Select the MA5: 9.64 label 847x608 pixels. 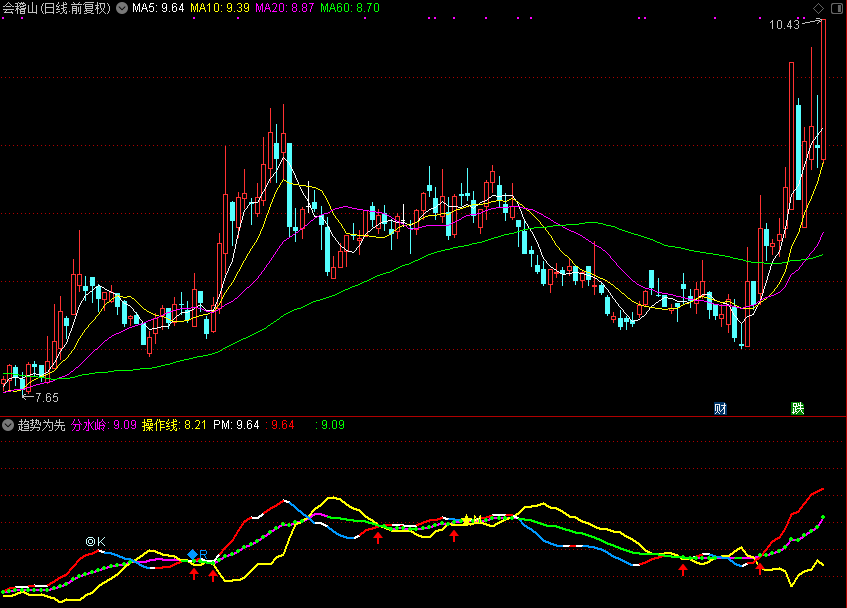coord(158,8)
